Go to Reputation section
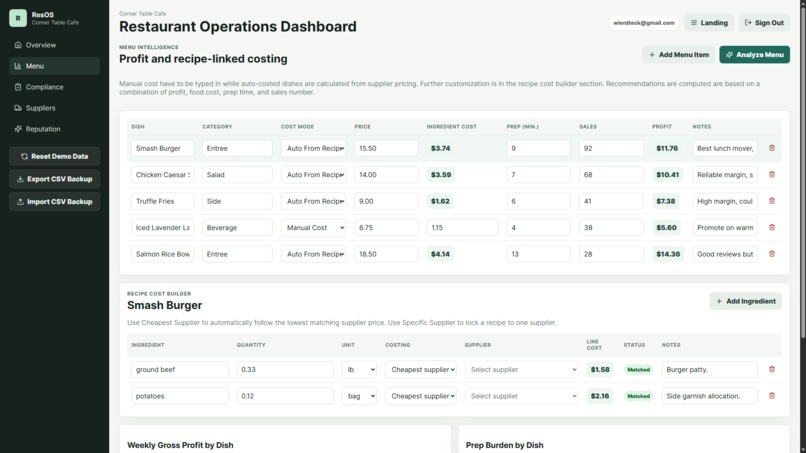806x453 pixels. (x=54, y=129)
